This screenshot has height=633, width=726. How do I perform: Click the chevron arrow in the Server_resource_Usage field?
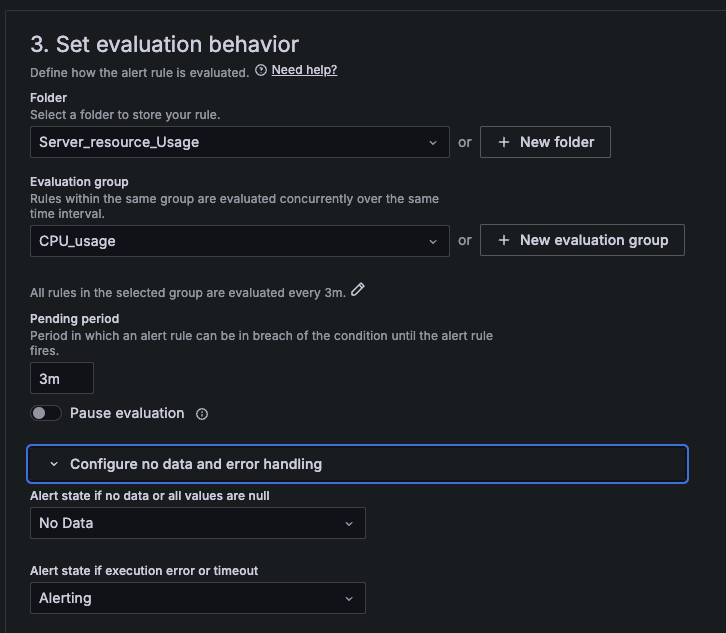(433, 142)
